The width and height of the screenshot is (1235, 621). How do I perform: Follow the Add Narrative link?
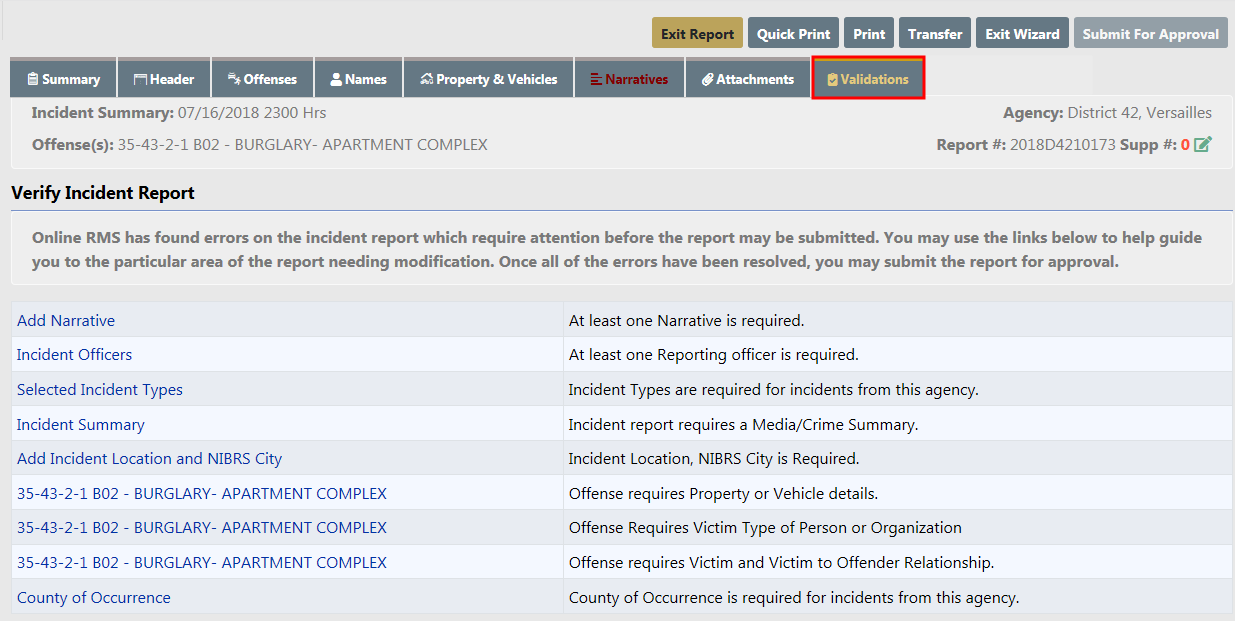pos(66,321)
